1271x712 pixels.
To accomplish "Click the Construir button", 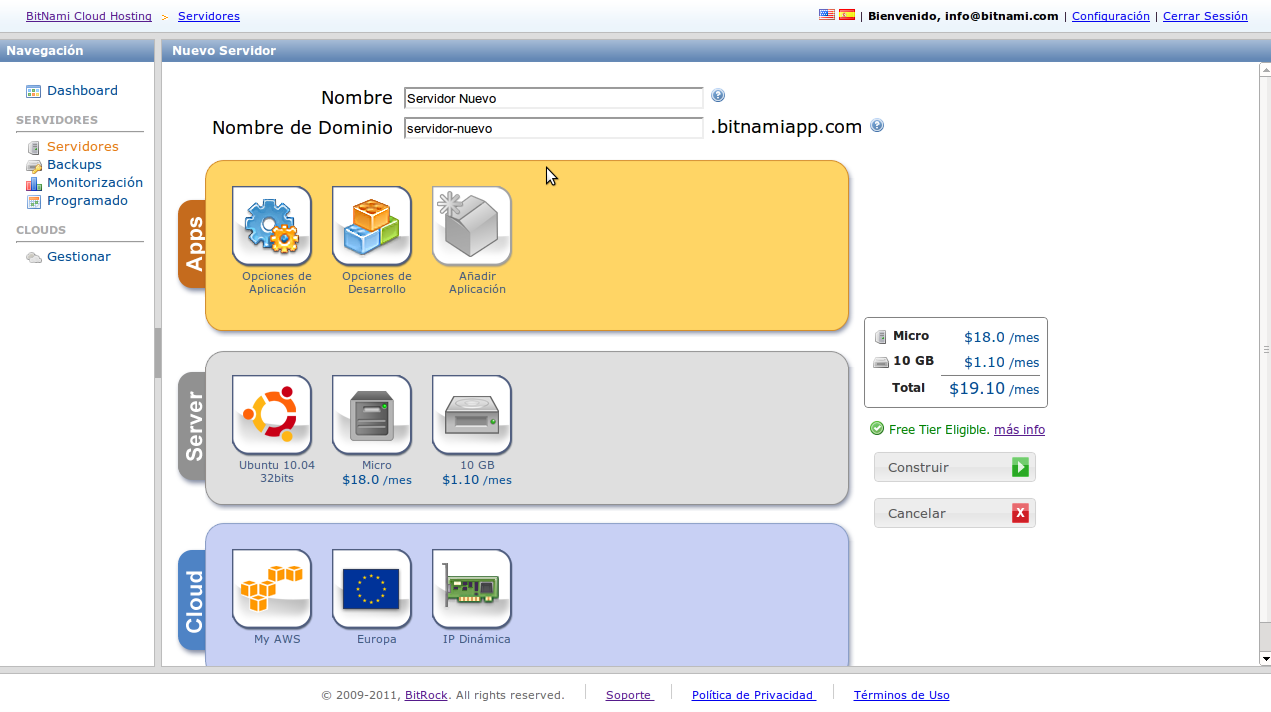I will point(955,467).
